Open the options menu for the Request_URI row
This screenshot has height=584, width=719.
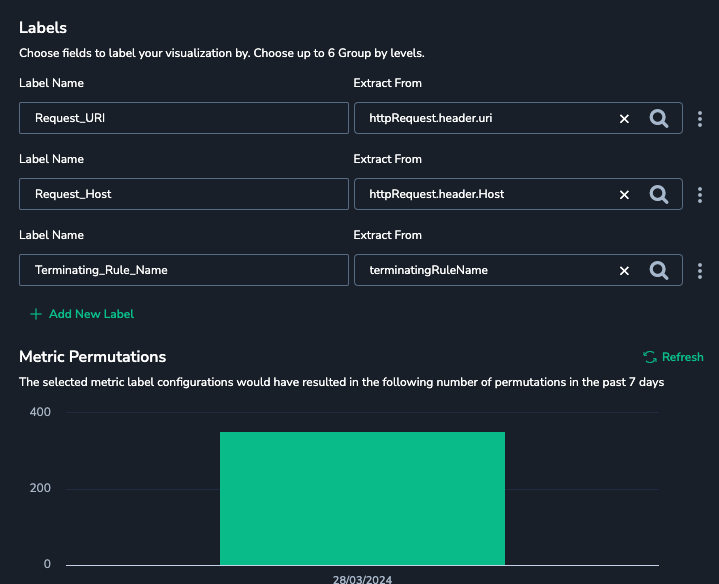coord(700,118)
